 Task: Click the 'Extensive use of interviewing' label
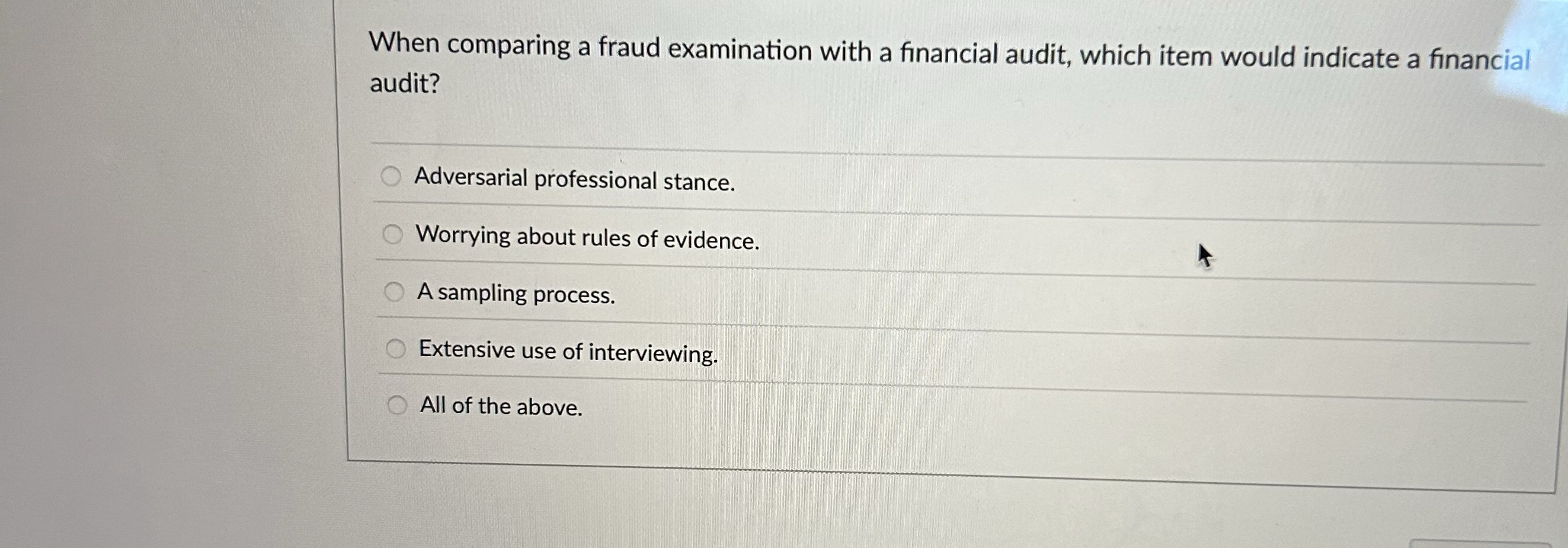coord(567,351)
